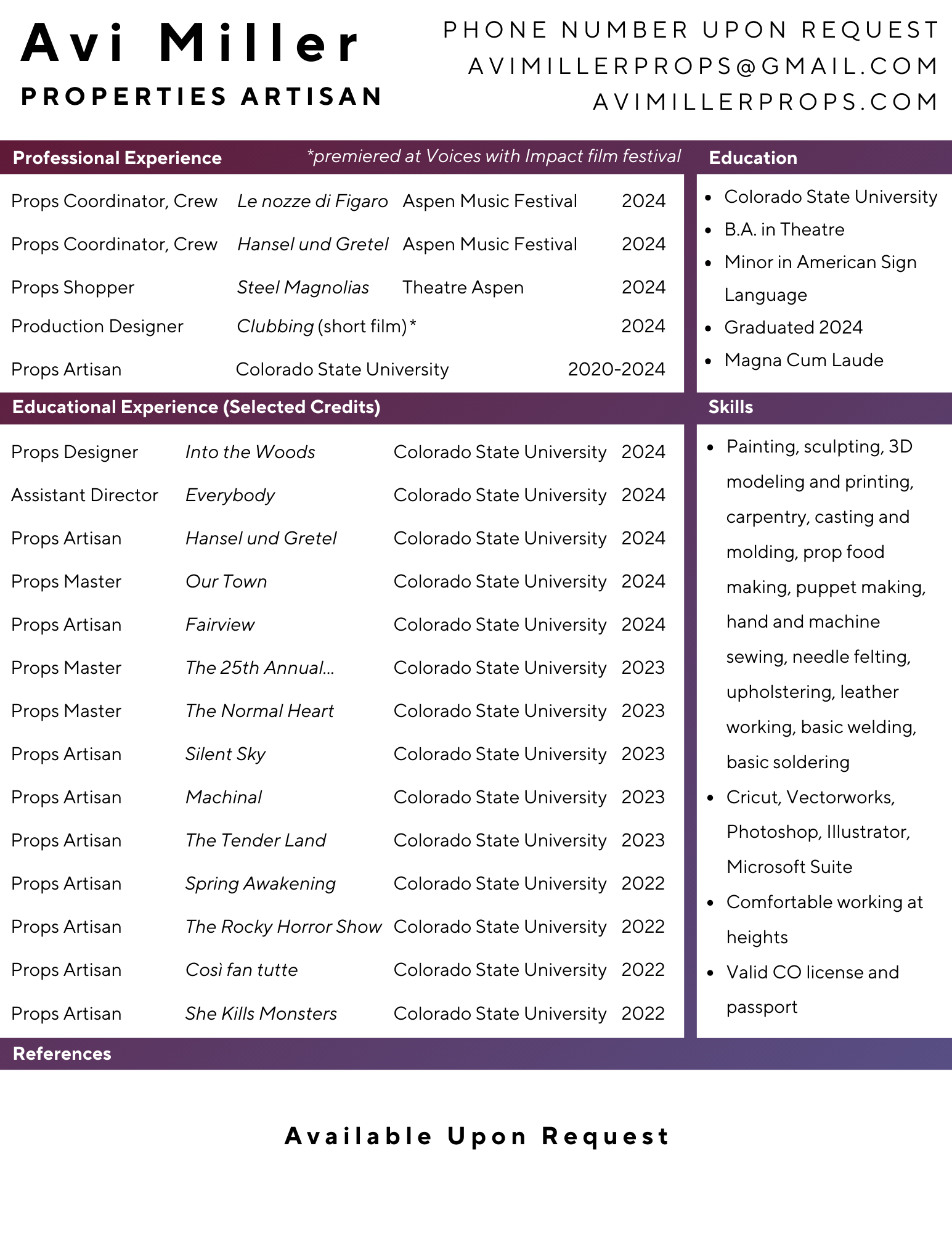The width and height of the screenshot is (952, 1233).
Task: Select the Educational Experience (Selected Credits) header
Action: (x=196, y=408)
